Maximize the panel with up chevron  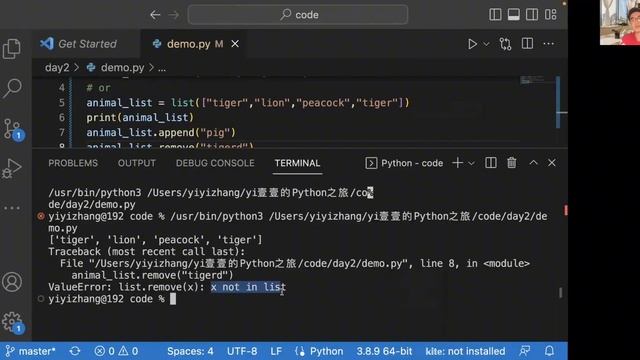pyautogui.click(x=533, y=162)
